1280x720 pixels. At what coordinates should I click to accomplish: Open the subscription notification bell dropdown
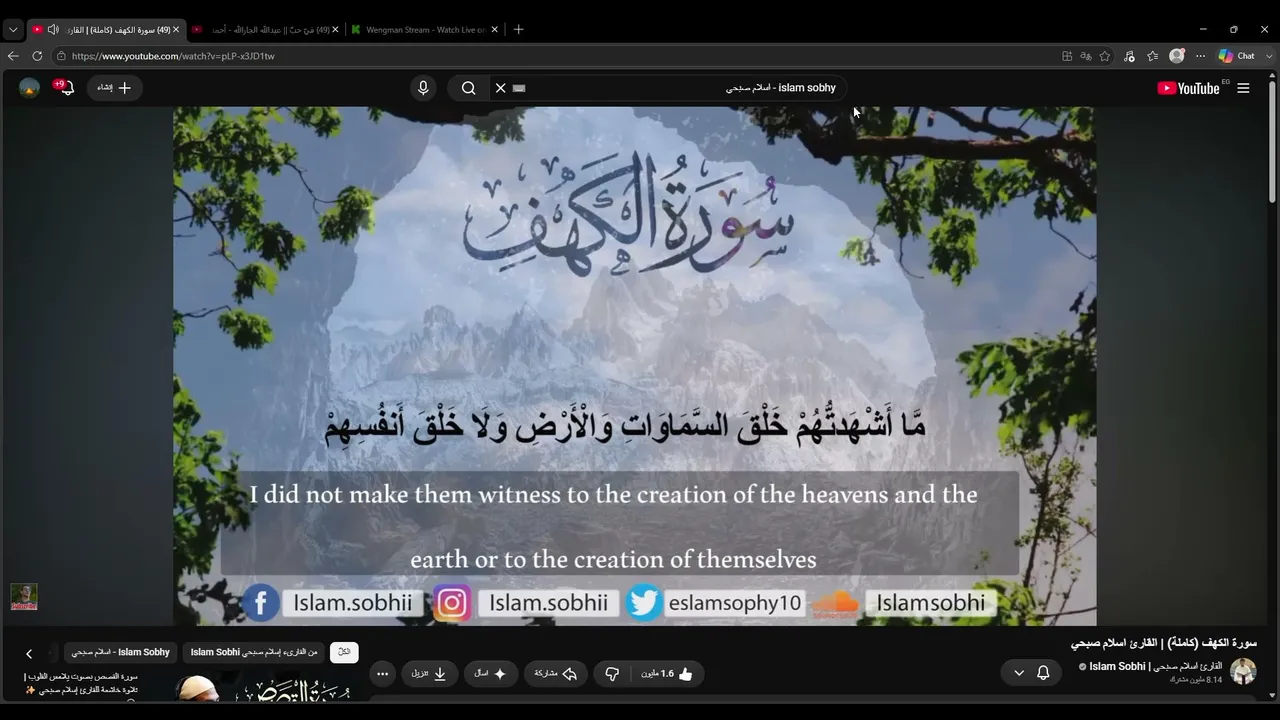pos(1031,673)
